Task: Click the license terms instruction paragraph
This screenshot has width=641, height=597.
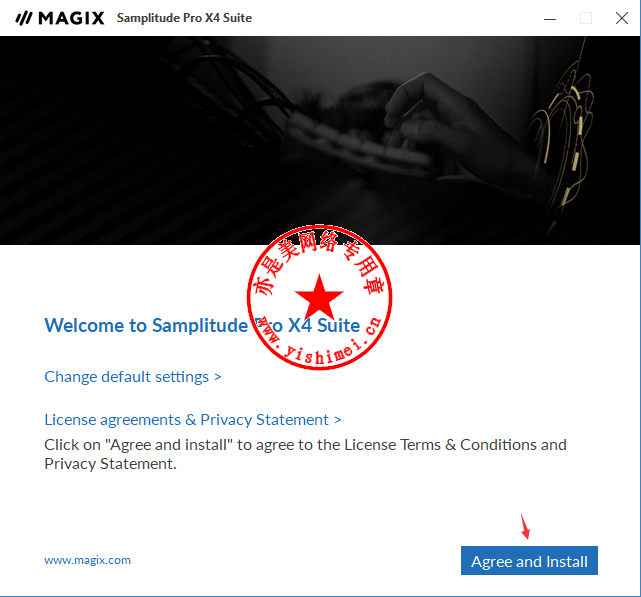Action: [305, 454]
